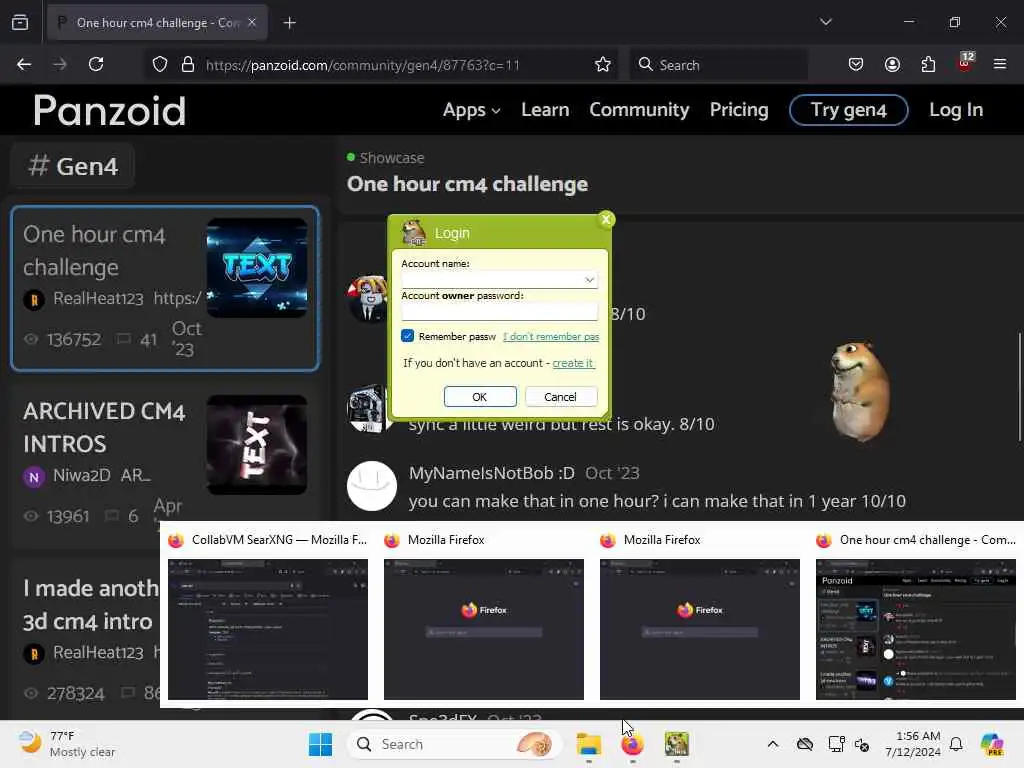Open Windows Start menu

[x=320, y=744]
